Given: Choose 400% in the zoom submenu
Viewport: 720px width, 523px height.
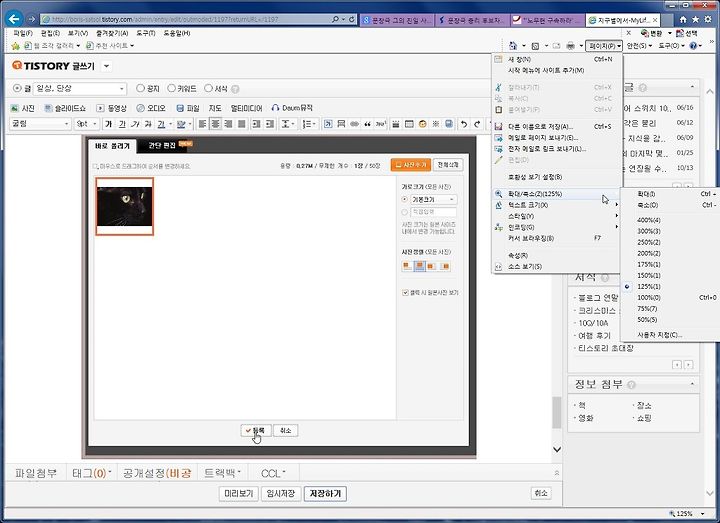Looking at the screenshot, I should [x=648, y=220].
